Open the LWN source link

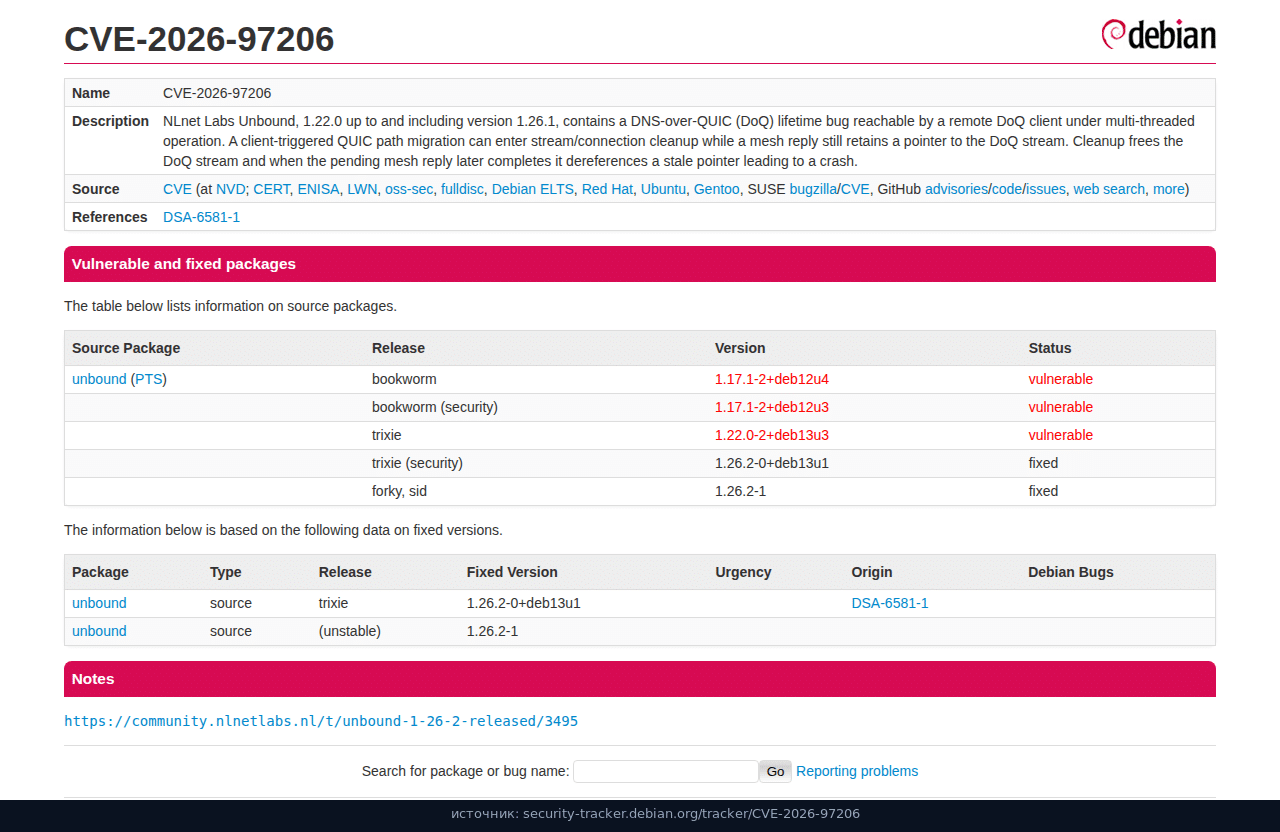click(362, 189)
